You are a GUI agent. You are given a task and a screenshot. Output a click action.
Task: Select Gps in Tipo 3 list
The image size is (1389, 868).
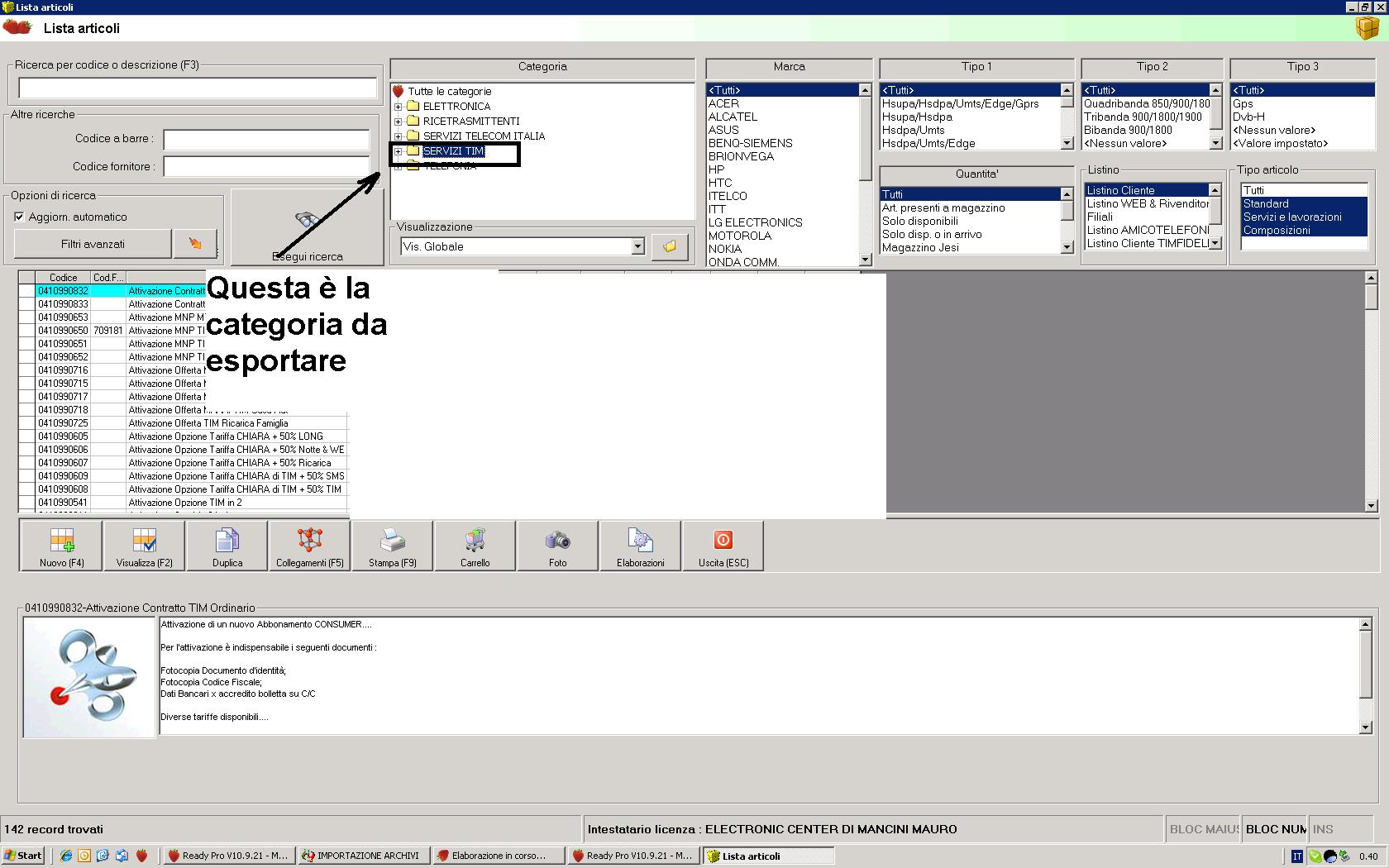tap(1243, 103)
